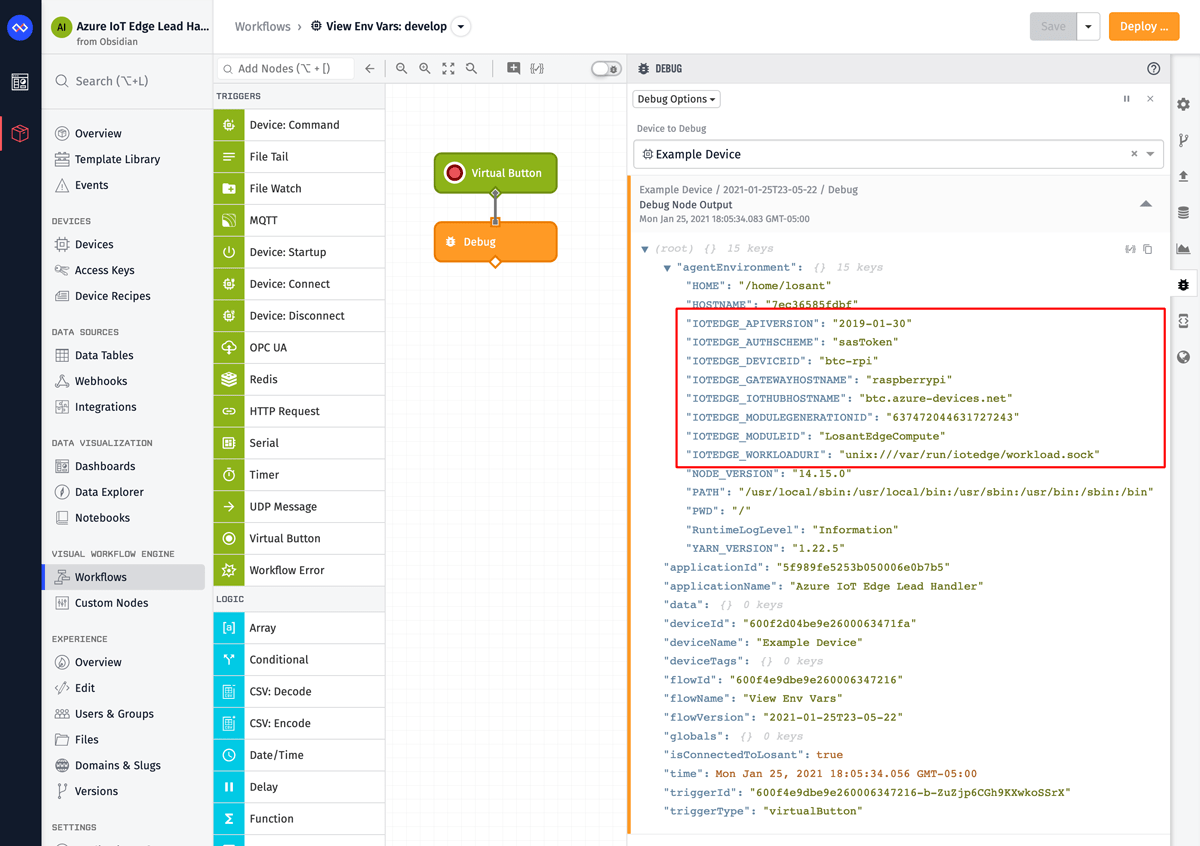Image resolution: width=1200 pixels, height=846 pixels.
Task: Add a comment note to the canvas
Action: click(x=513, y=69)
